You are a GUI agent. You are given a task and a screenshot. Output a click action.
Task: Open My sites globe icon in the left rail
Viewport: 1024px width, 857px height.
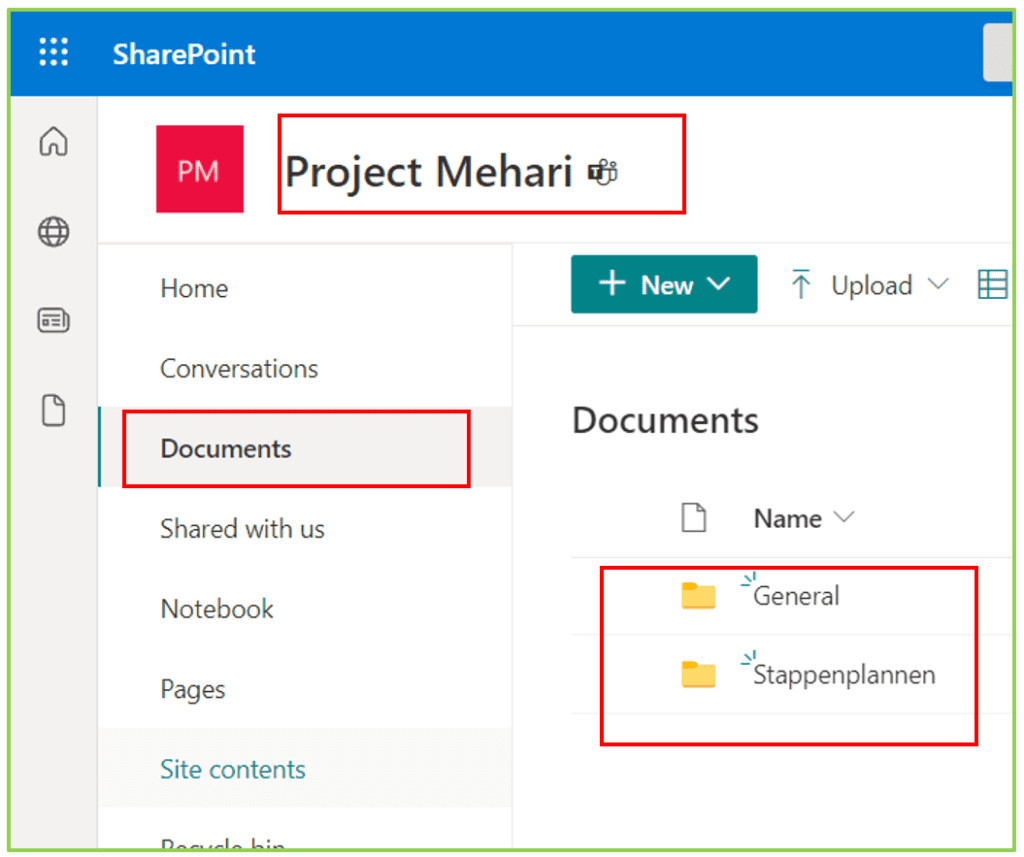point(54,232)
